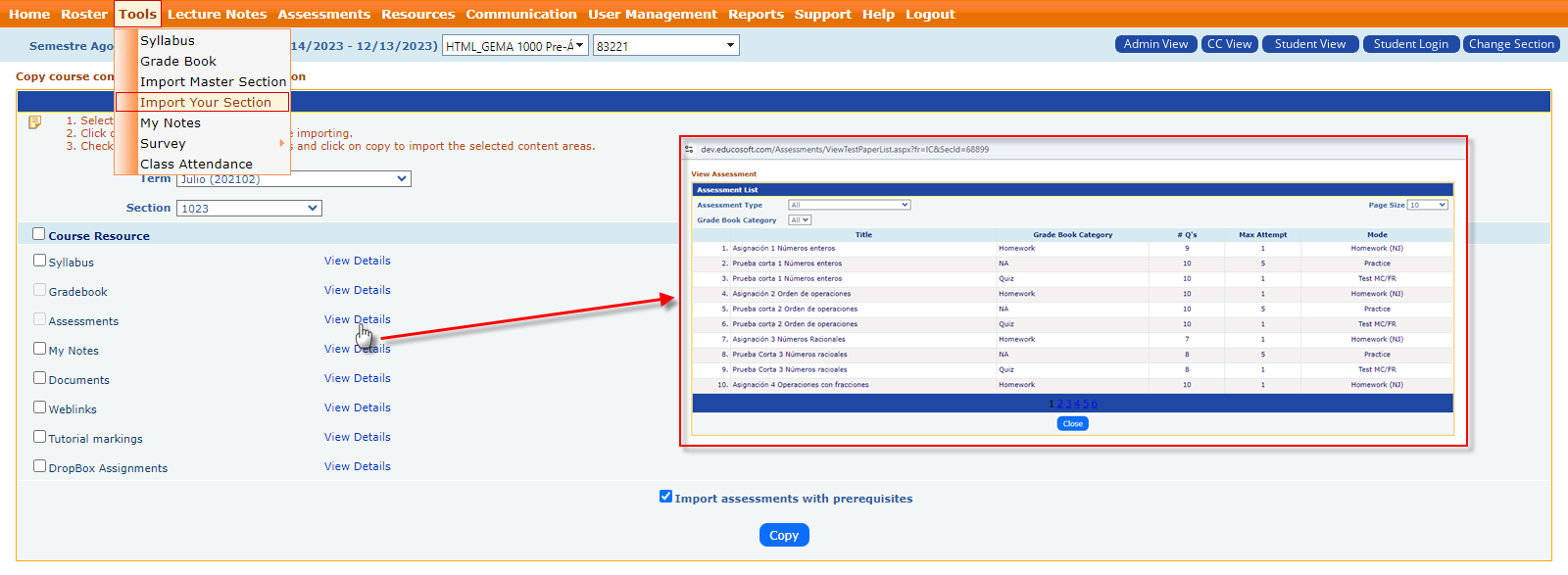This screenshot has width=1568, height=575.
Task: Enable the My Notes checkbox
Action: tap(40, 349)
